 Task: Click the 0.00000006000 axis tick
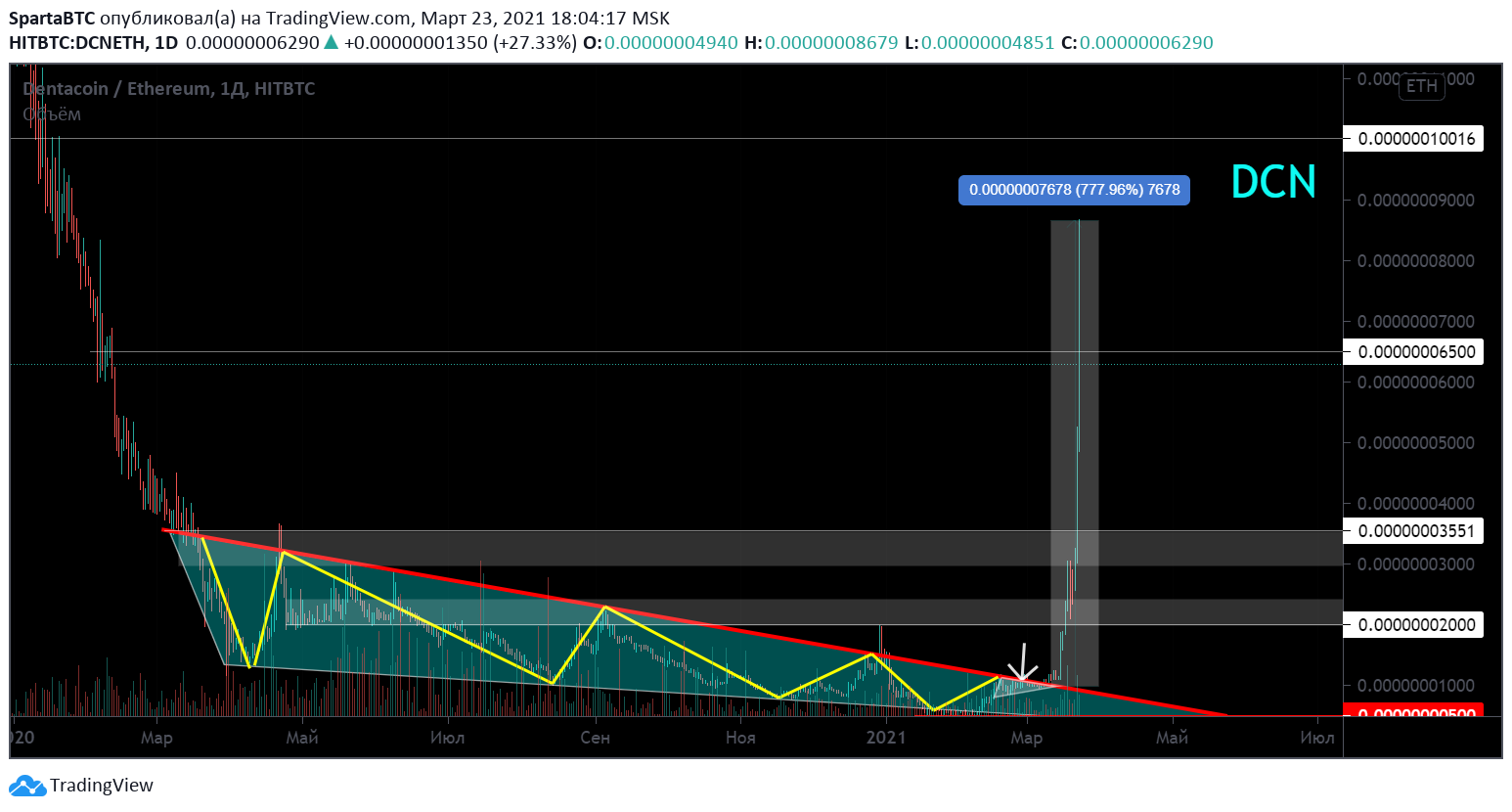[x=1416, y=383]
